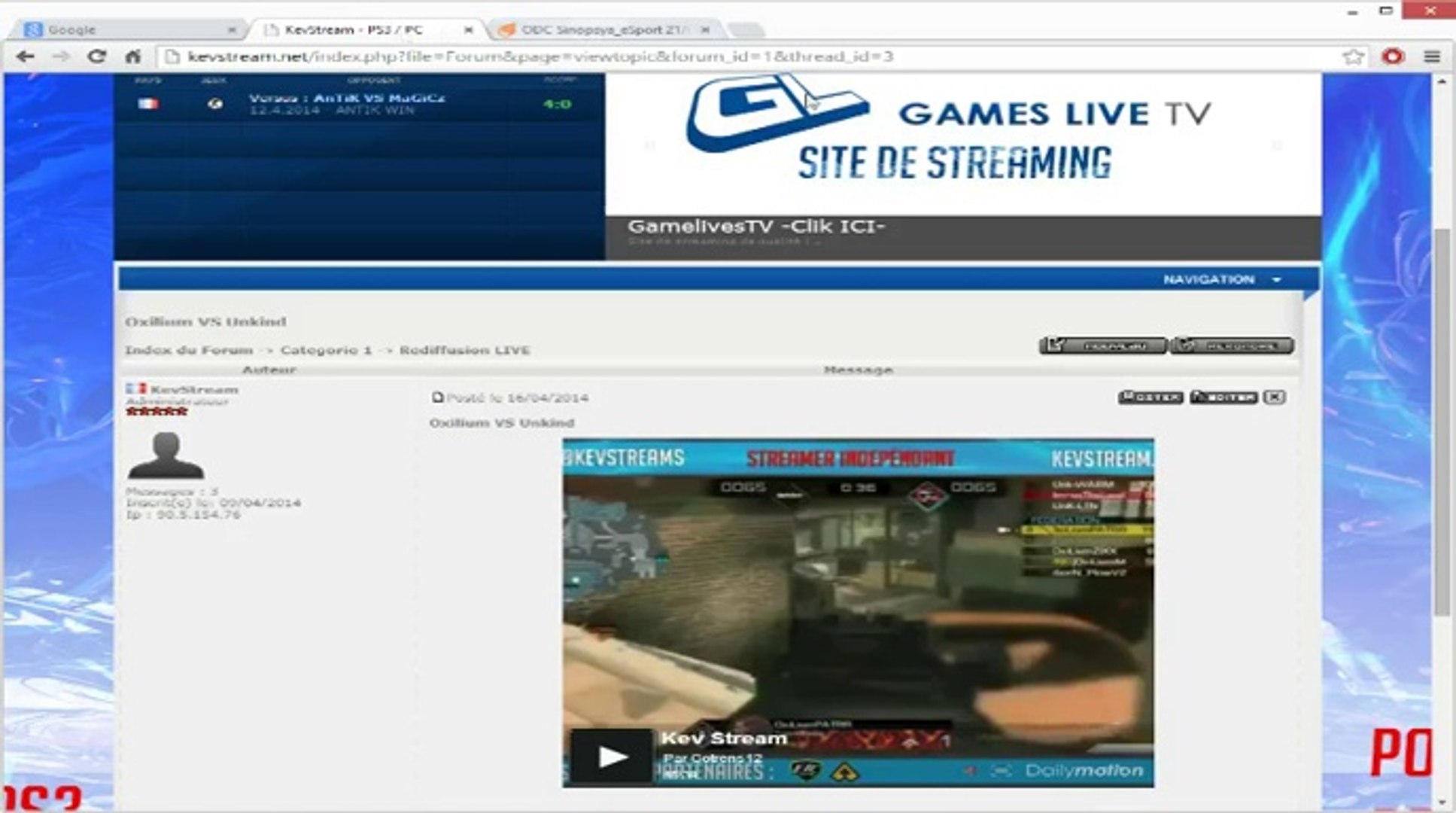
Task: Reload the kevstream.net page
Action: [x=96, y=56]
